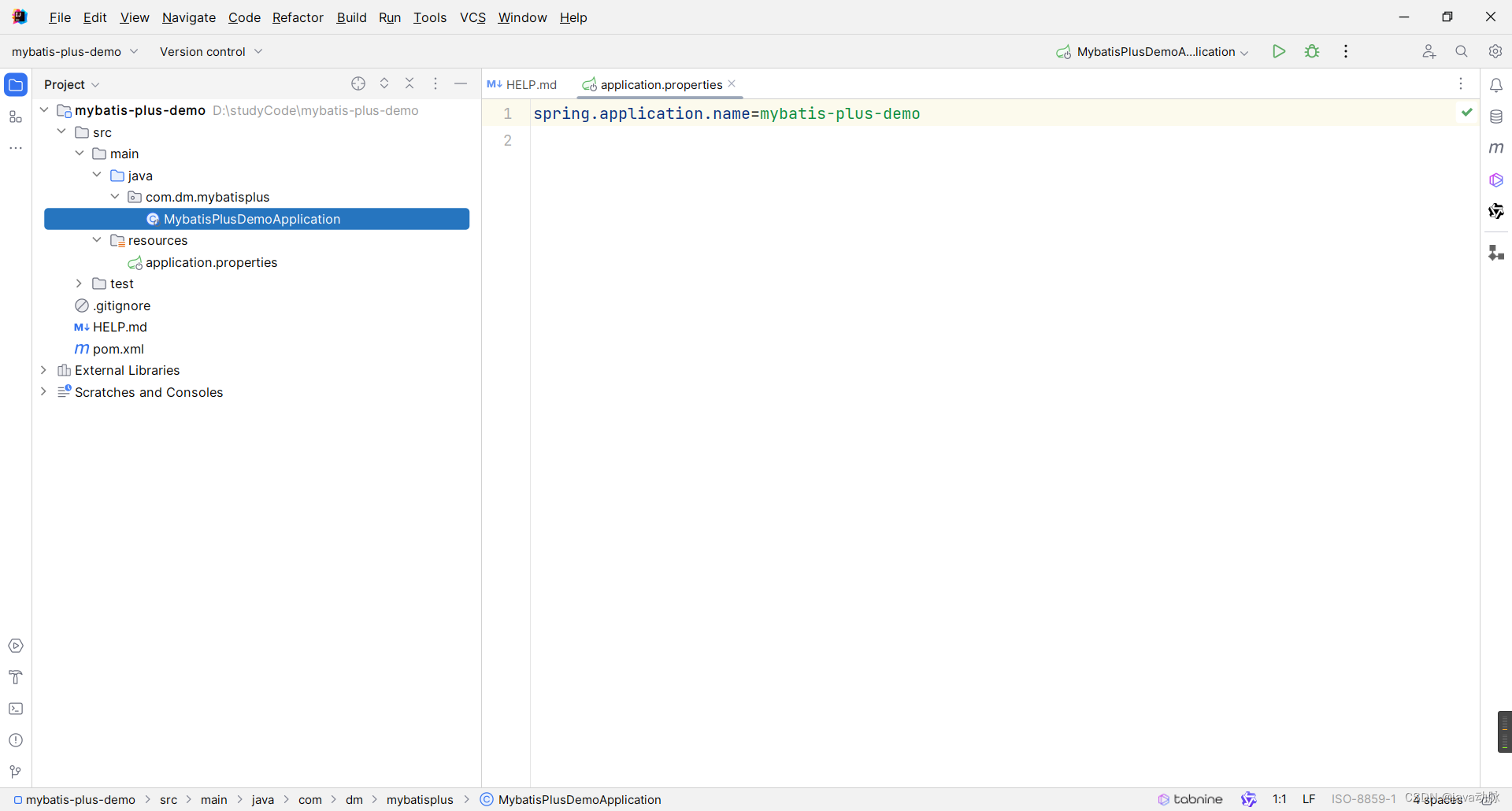Click the Debug bug icon

click(x=1312, y=51)
